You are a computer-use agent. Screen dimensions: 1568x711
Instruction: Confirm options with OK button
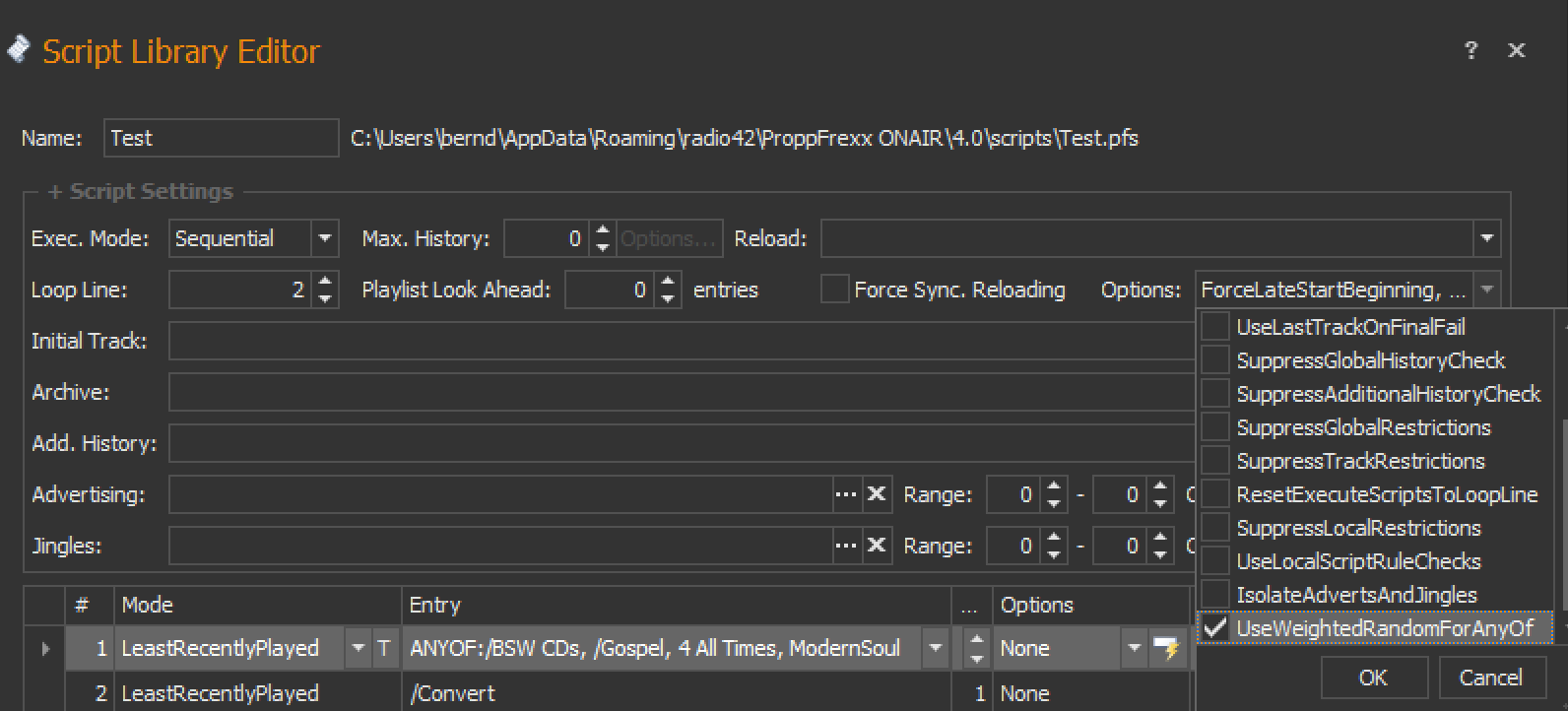point(1373,678)
